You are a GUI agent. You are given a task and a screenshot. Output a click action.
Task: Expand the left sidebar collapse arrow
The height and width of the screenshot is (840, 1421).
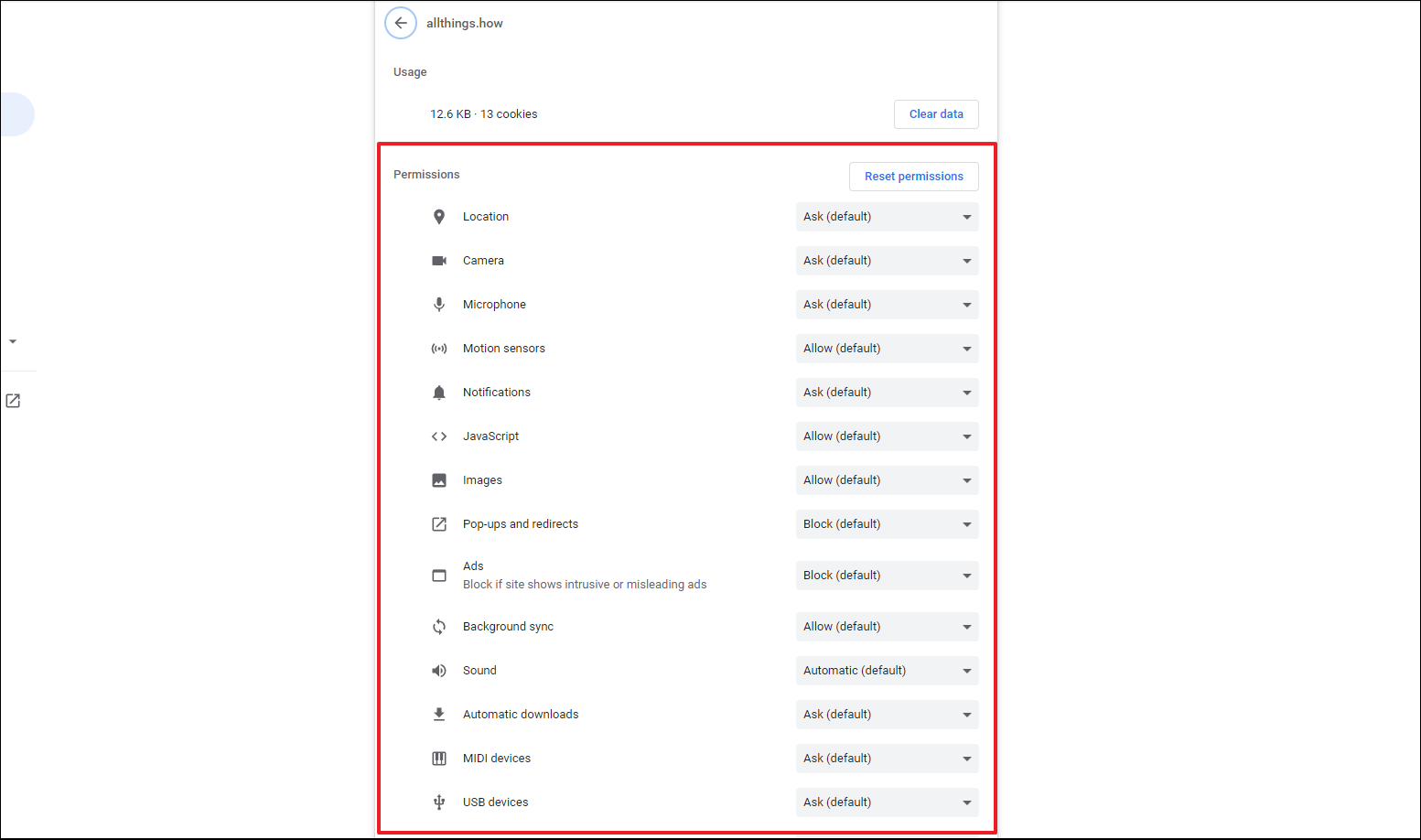13,341
